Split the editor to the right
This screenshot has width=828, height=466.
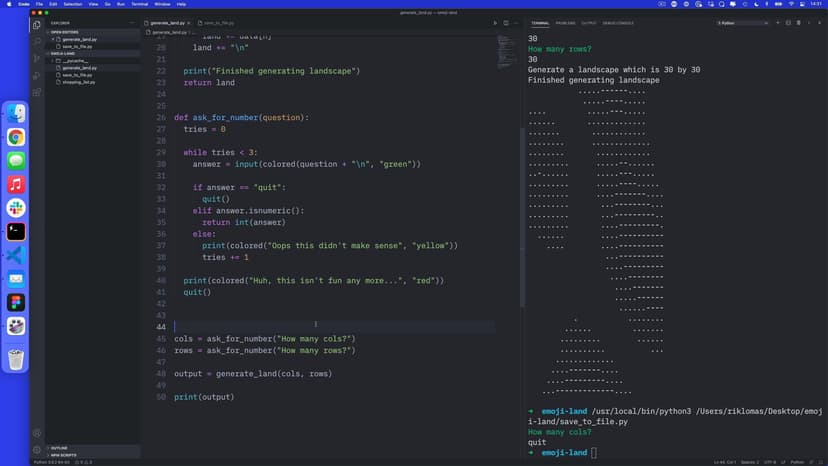tap(507, 22)
